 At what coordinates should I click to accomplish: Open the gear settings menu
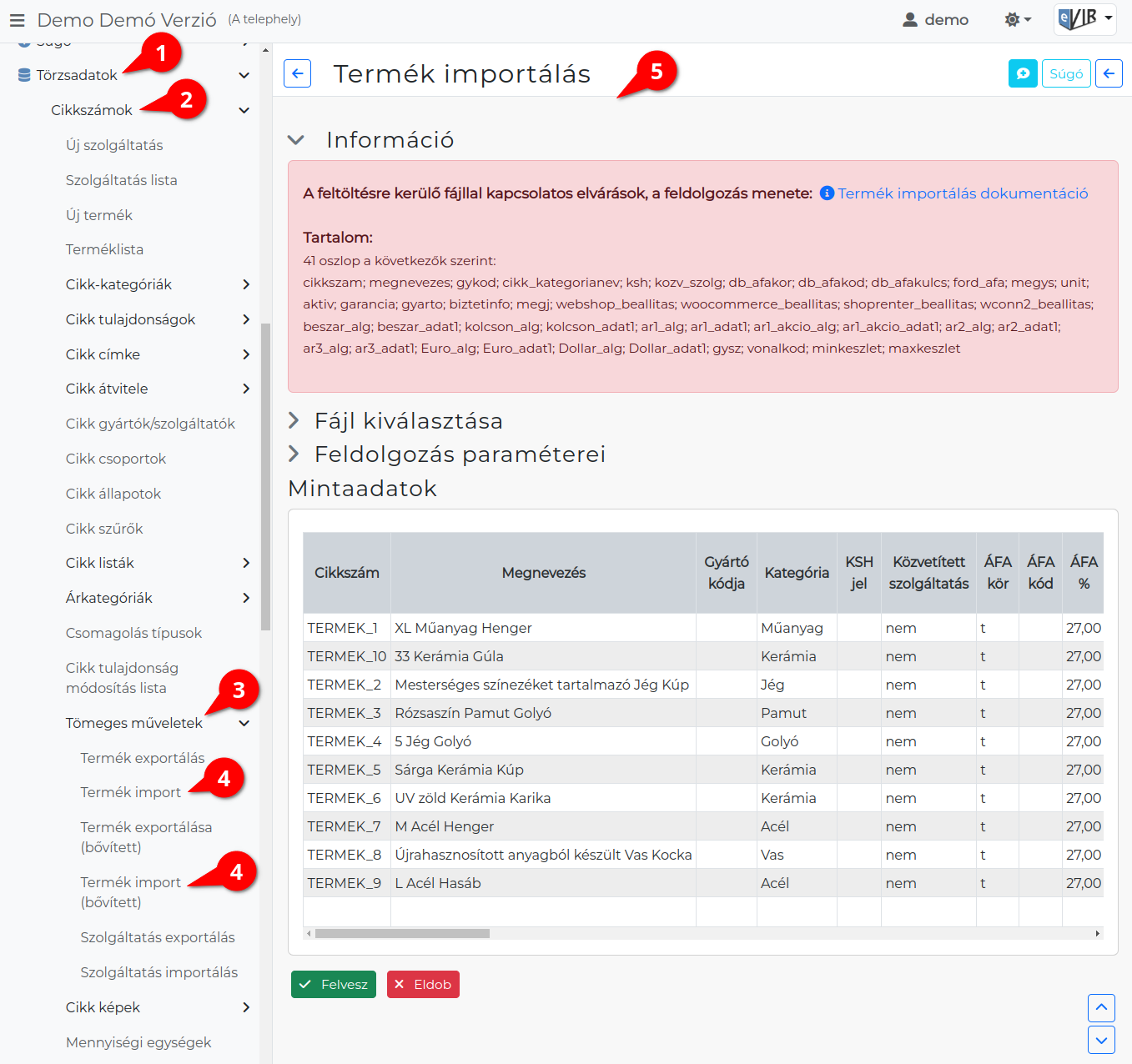(x=1018, y=19)
